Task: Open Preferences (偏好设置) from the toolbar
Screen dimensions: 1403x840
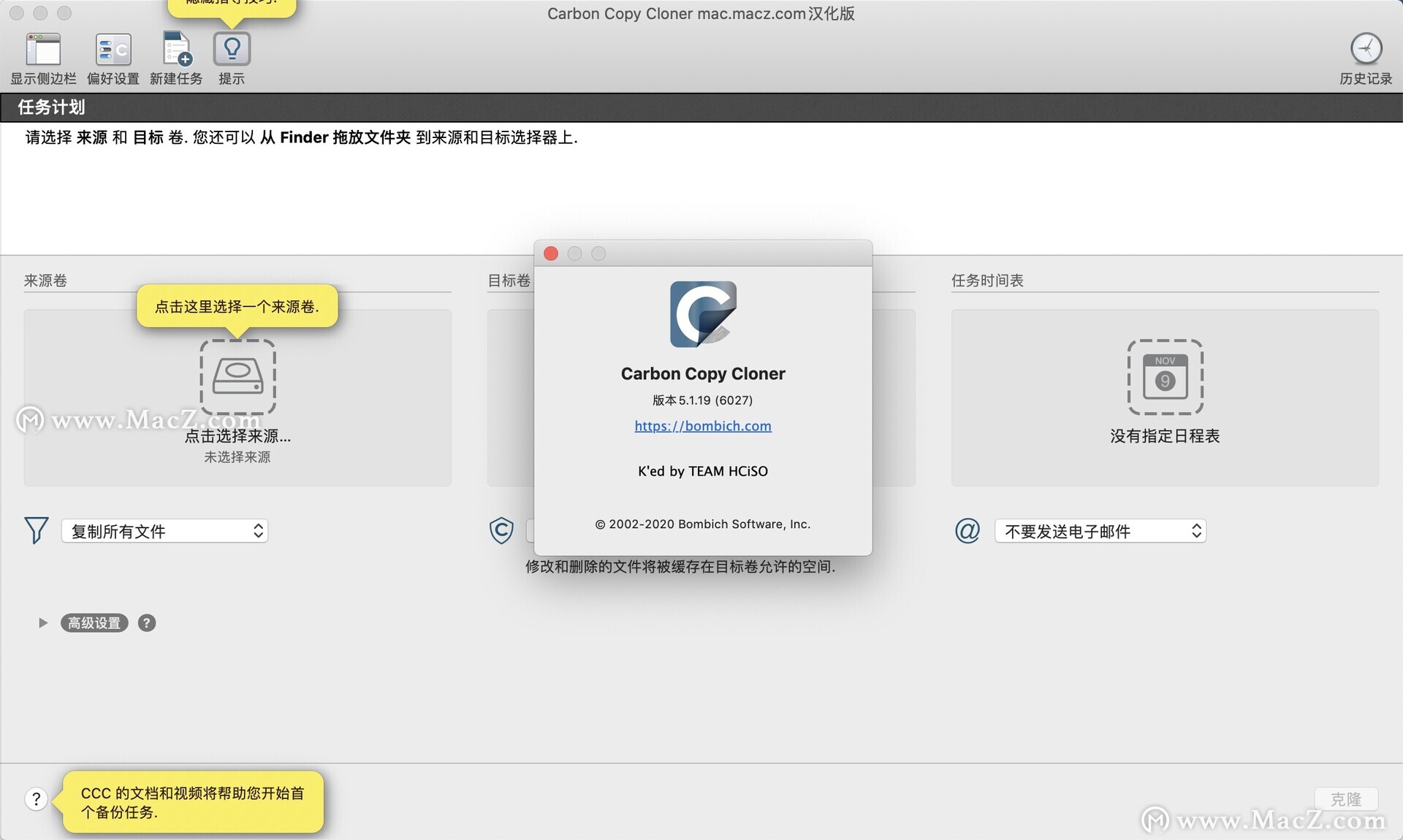Action: click(113, 50)
